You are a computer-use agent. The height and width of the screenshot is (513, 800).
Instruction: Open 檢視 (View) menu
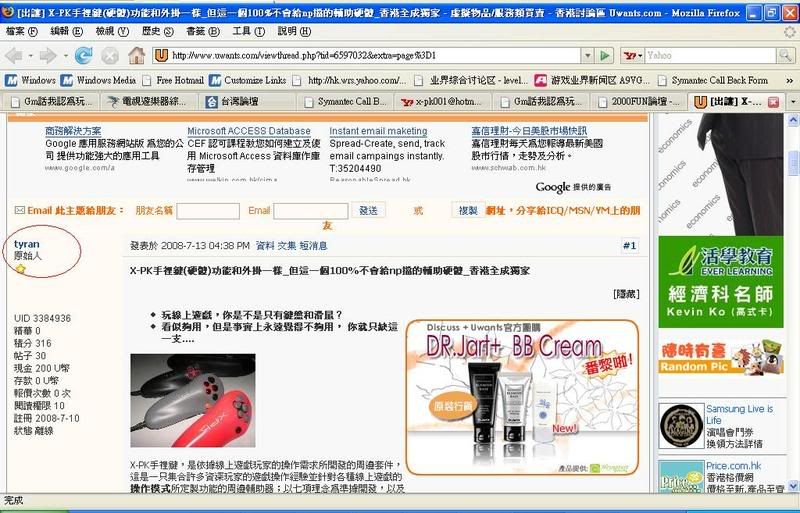point(112,31)
